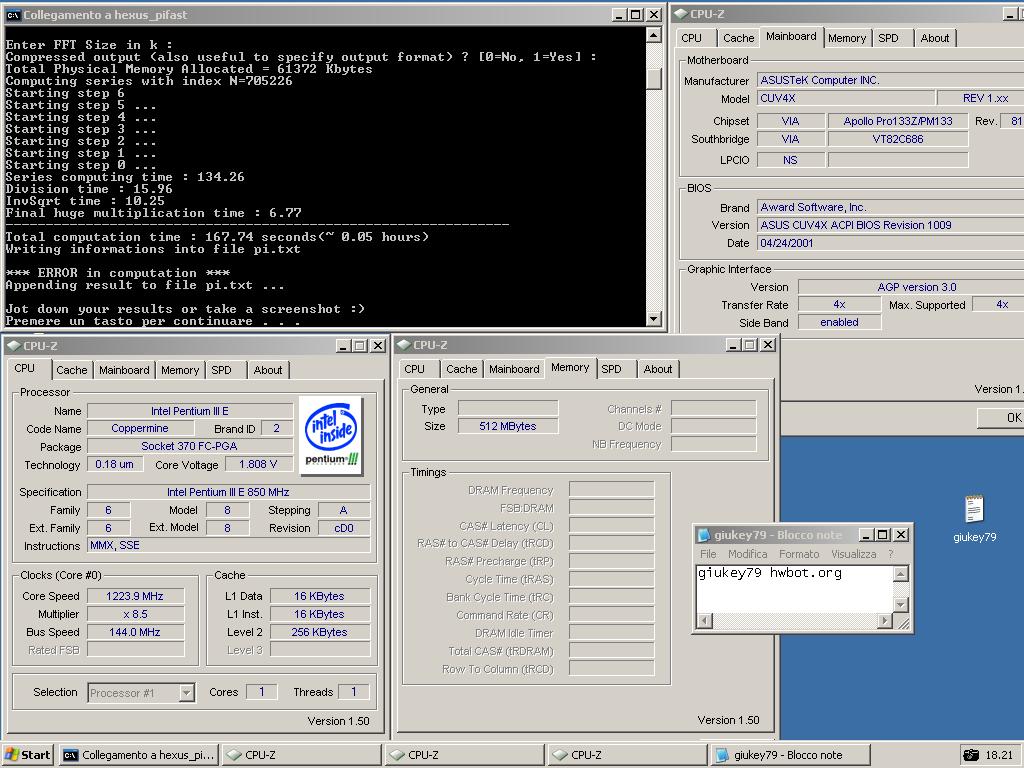Click the Intel Inside Pentium III logo
The image size is (1024, 768).
pos(331,435)
